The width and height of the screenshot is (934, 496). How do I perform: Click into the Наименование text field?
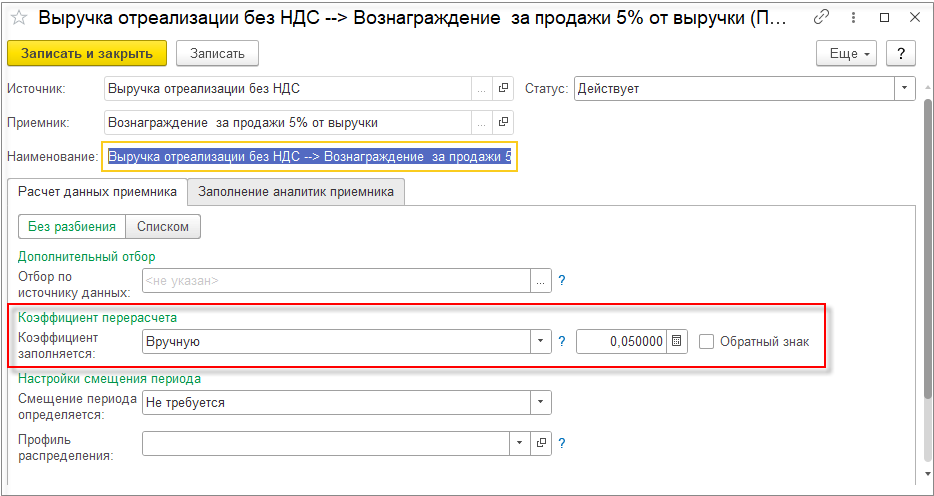[310, 157]
